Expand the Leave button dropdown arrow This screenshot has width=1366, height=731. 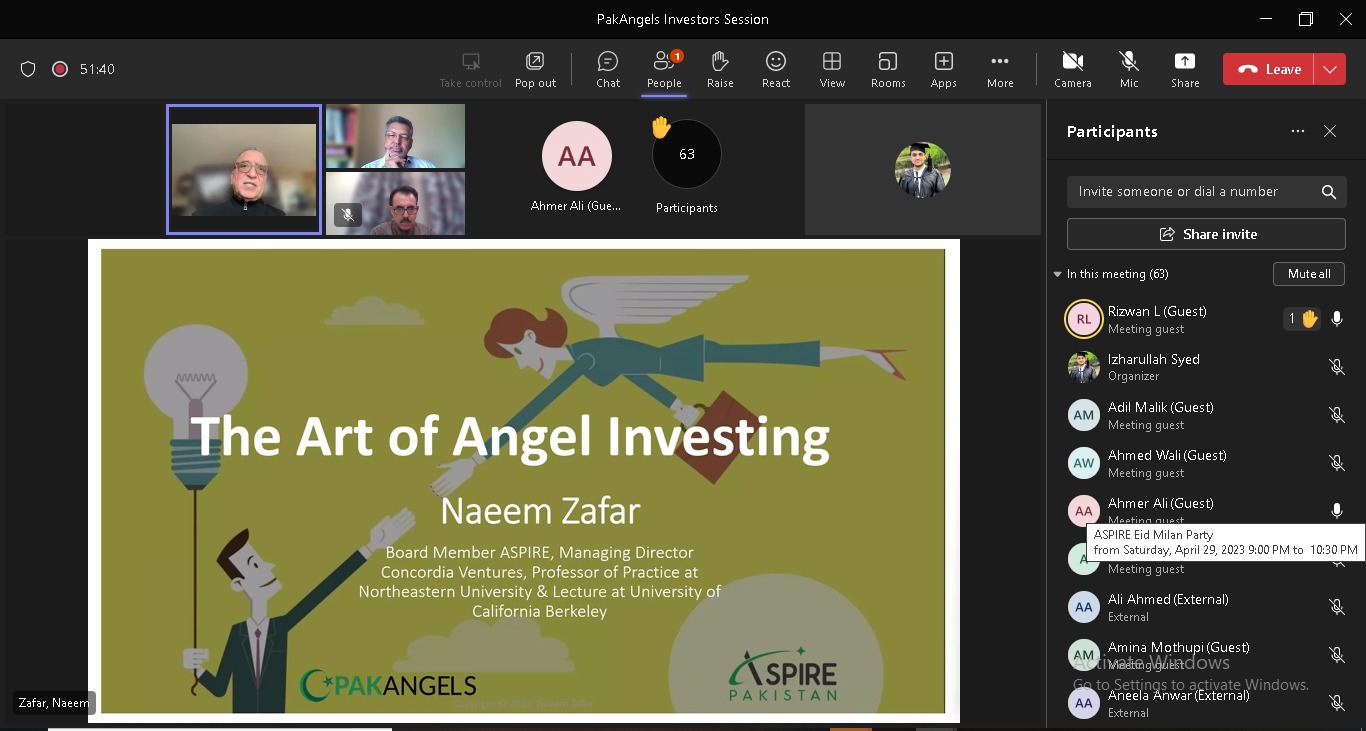(x=1330, y=69)
